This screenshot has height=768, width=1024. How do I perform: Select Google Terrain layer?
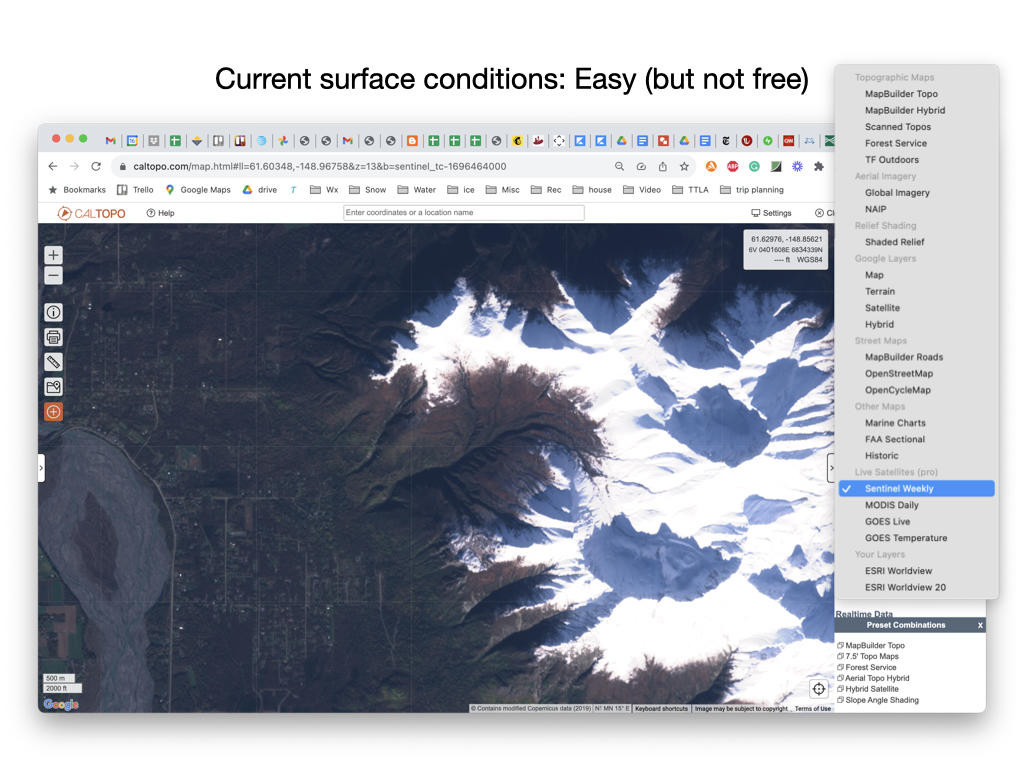click(x=880, y=291)
